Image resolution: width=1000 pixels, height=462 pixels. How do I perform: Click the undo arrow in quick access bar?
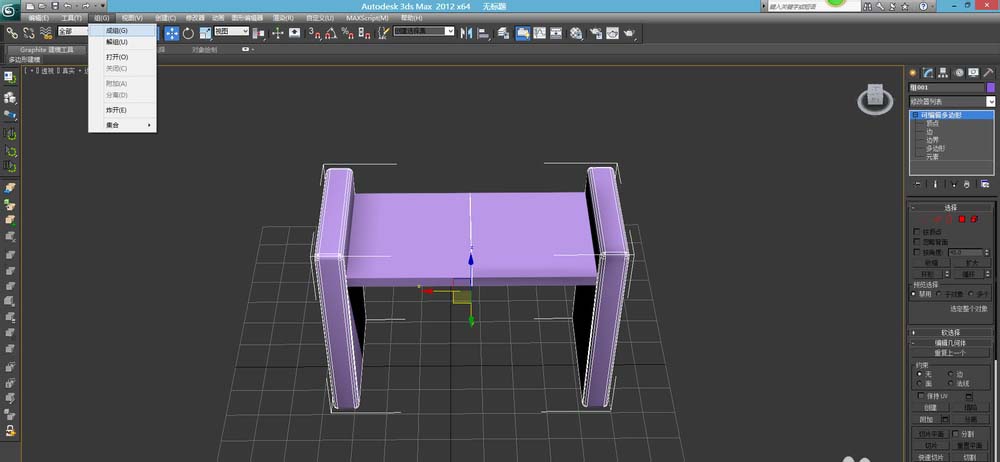tap(68, 5)
